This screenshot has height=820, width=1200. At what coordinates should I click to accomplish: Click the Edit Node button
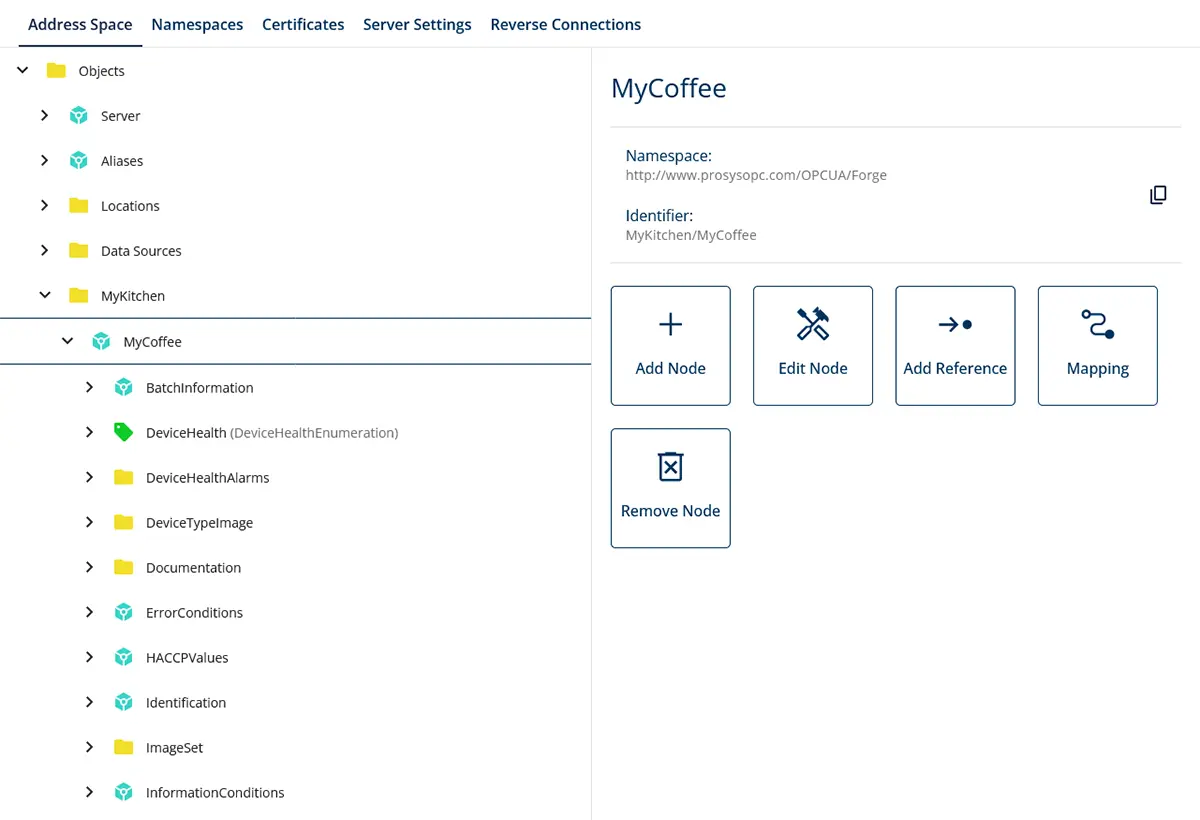pos(813,346)
